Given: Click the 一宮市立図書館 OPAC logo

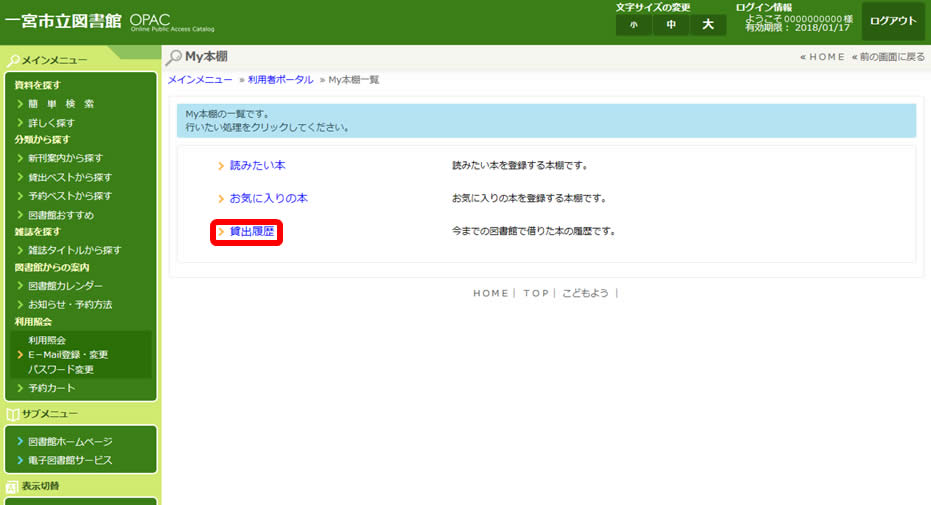Looking at the screenshot, I should [110, 22].
